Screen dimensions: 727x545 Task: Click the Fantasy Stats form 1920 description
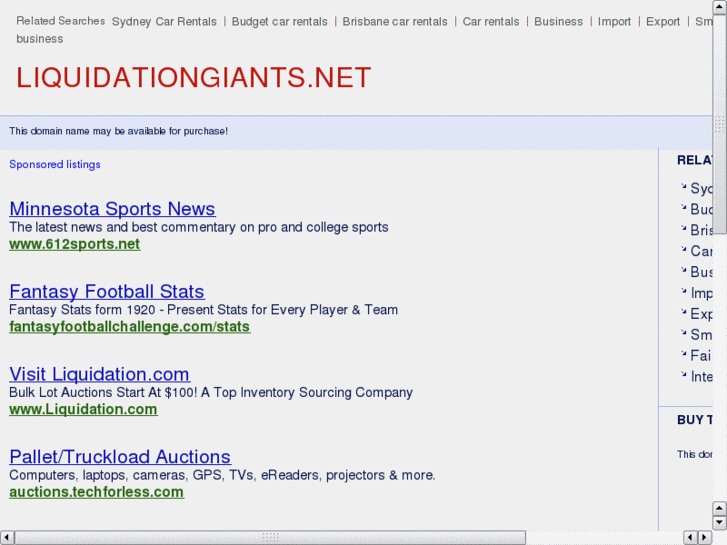coord(204,310)
